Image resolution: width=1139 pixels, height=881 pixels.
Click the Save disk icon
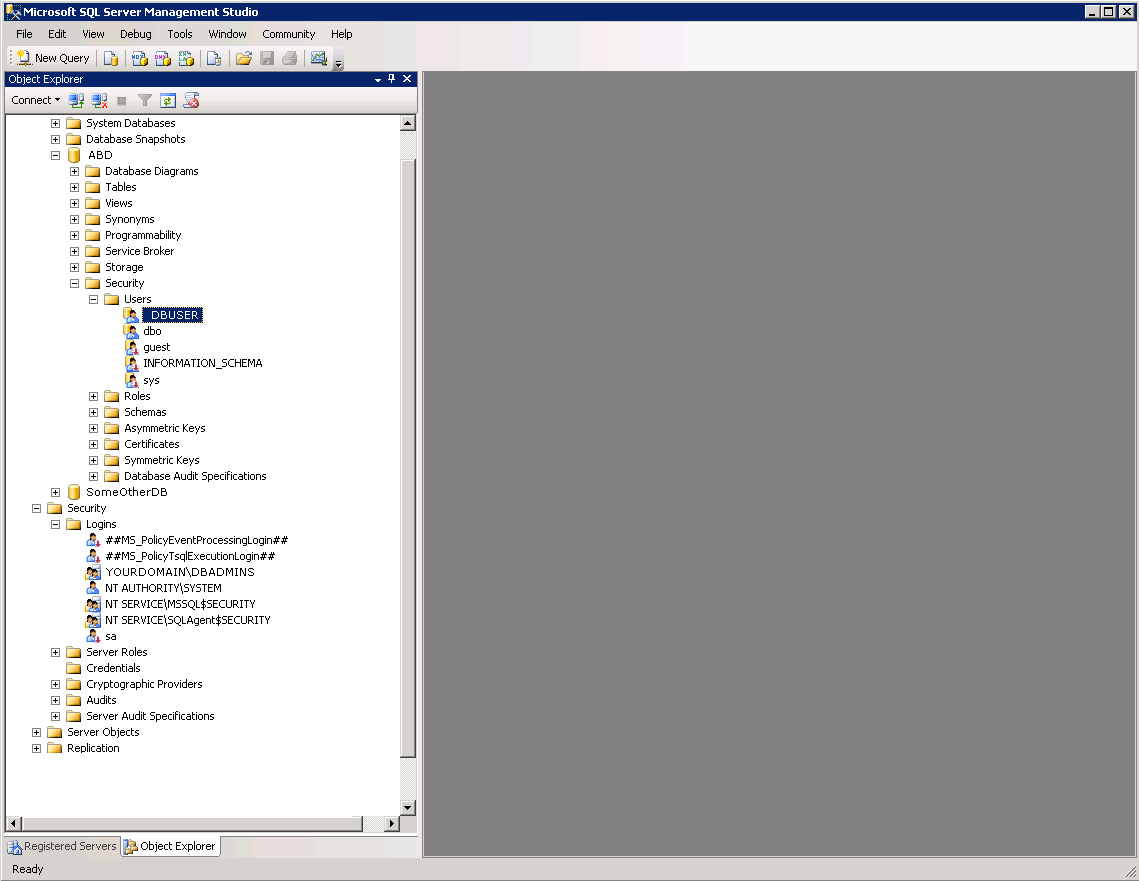[267, 58]
